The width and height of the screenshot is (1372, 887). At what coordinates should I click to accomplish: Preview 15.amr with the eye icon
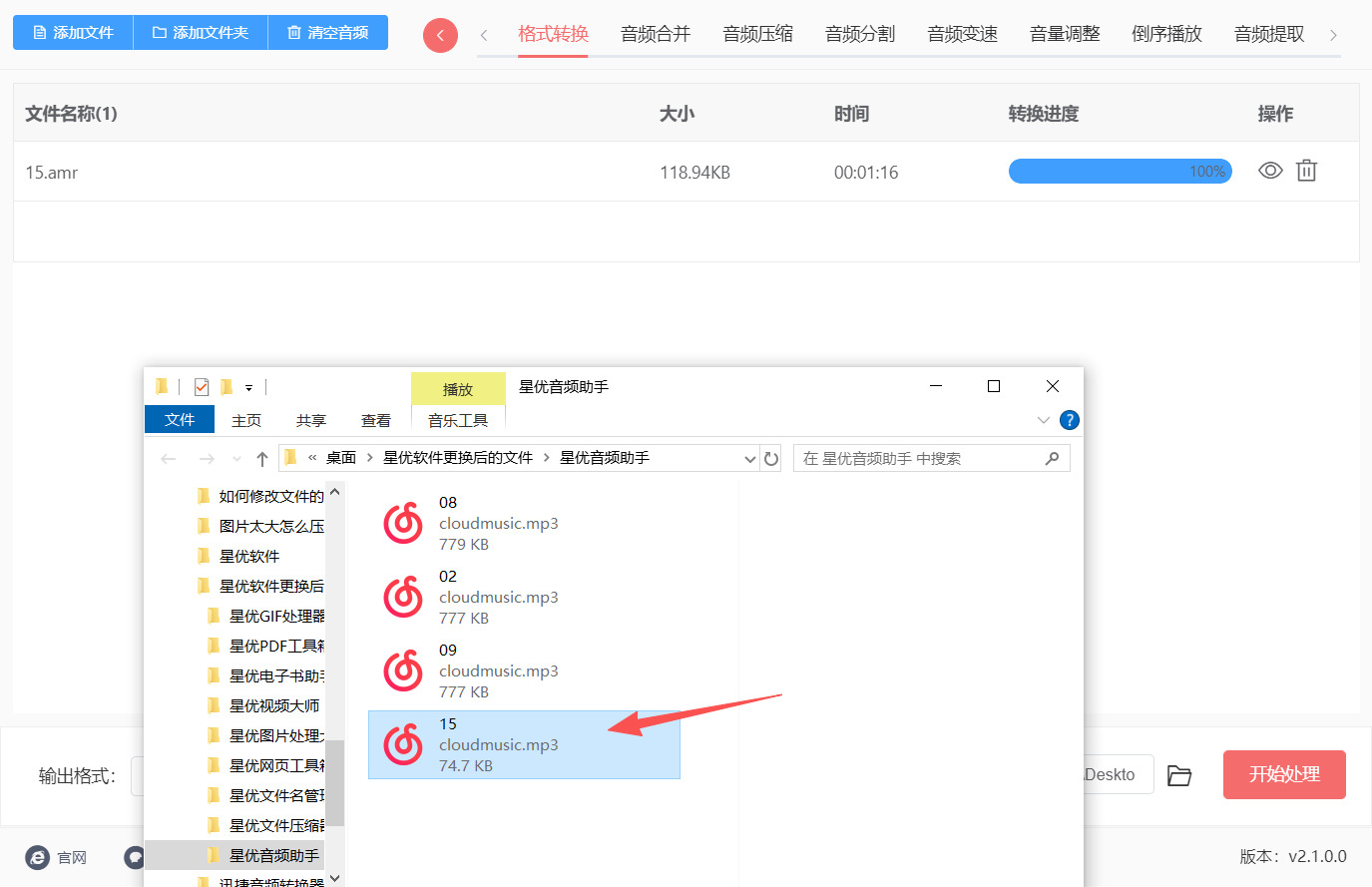pyautogui.click(x=1270, y=171)
